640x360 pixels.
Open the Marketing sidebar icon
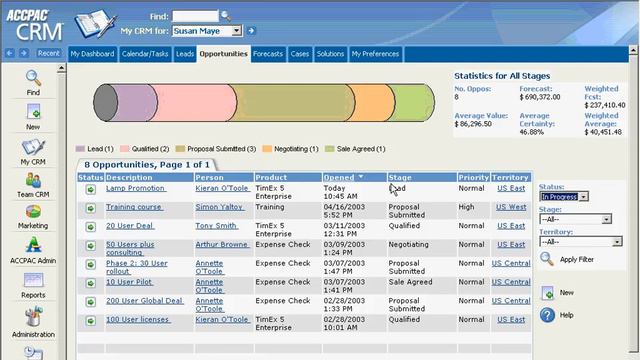pyautogui.click(x=33, y=212)
